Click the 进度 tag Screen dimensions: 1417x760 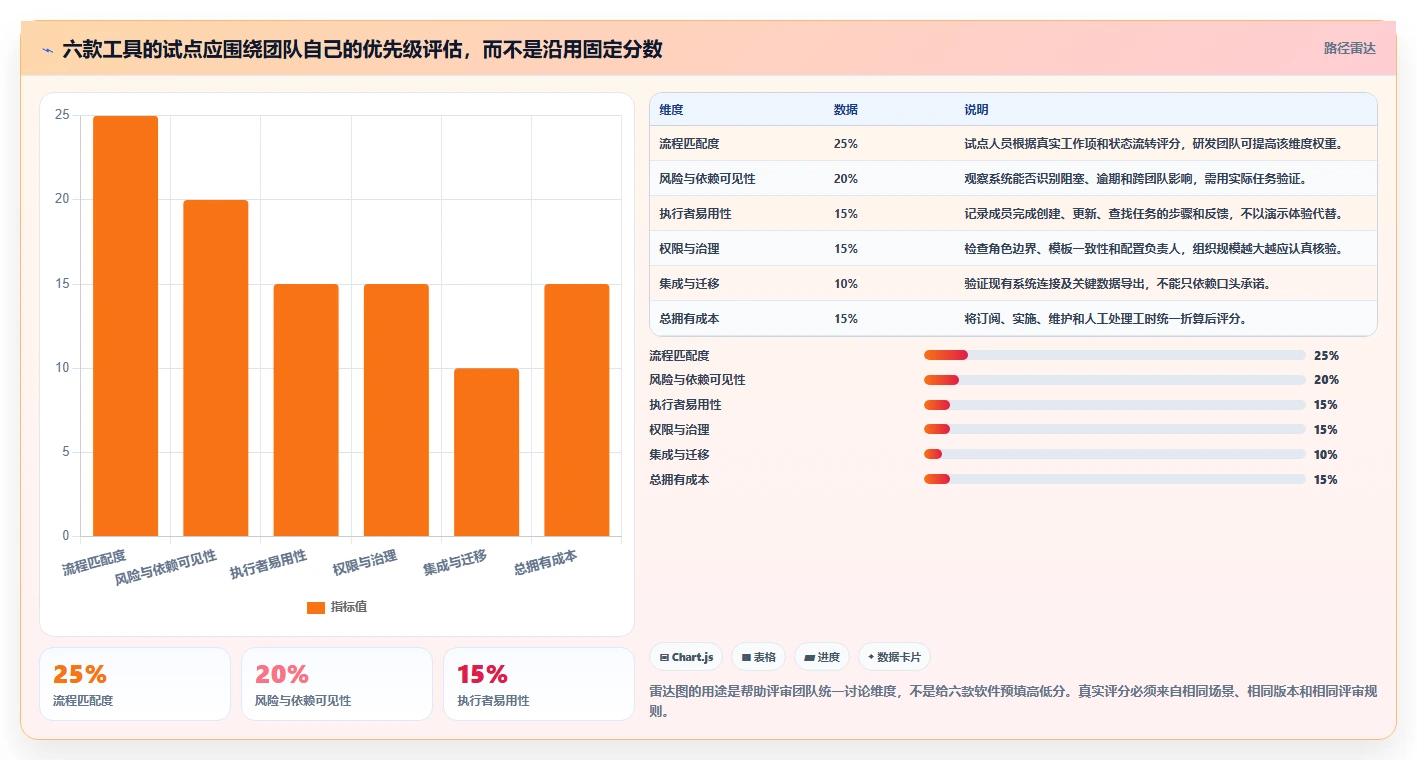[822, 657]
